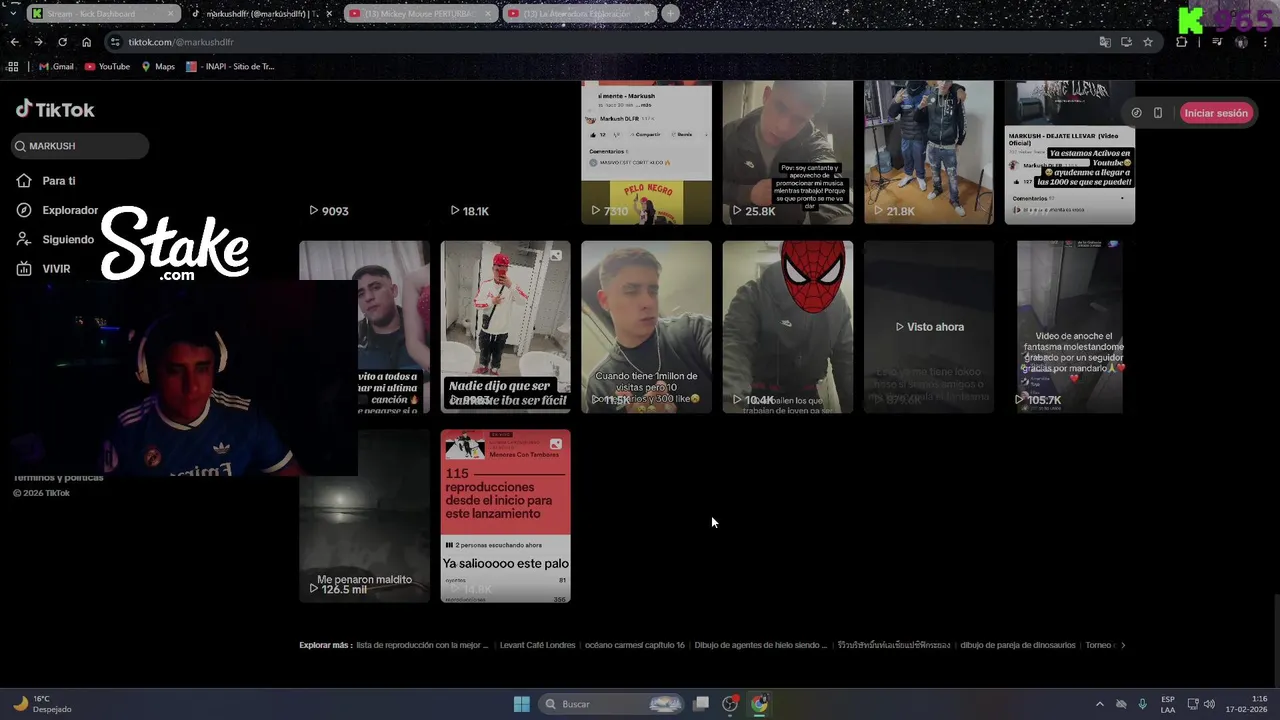
Task: Open dibujo de pareja de dinosaurios link
Action: click(1018, 645)
